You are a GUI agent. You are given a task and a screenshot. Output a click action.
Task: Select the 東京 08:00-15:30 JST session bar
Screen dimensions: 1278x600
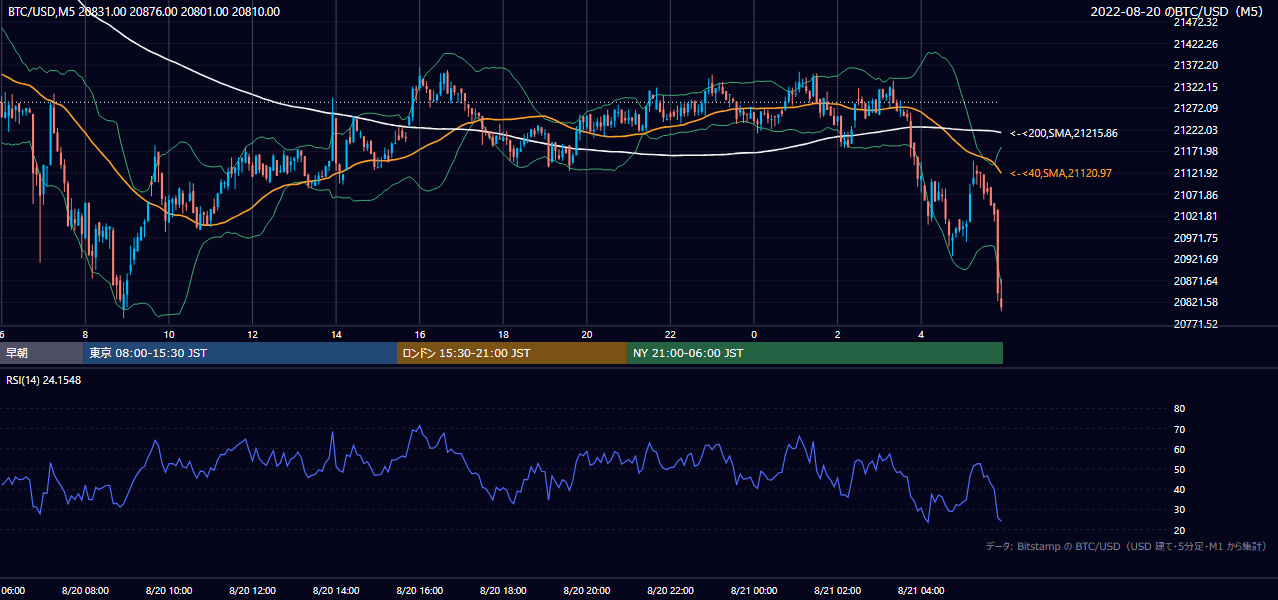click(x=241, y=353)
